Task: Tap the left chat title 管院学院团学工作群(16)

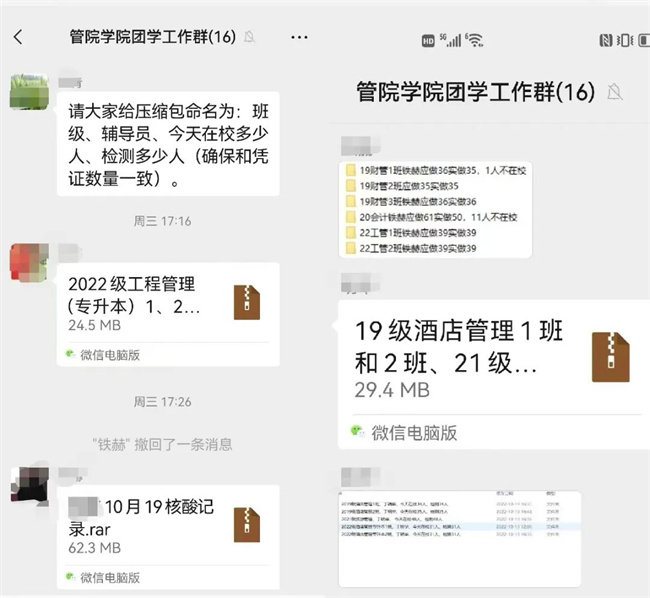Action: click(152, 37)
